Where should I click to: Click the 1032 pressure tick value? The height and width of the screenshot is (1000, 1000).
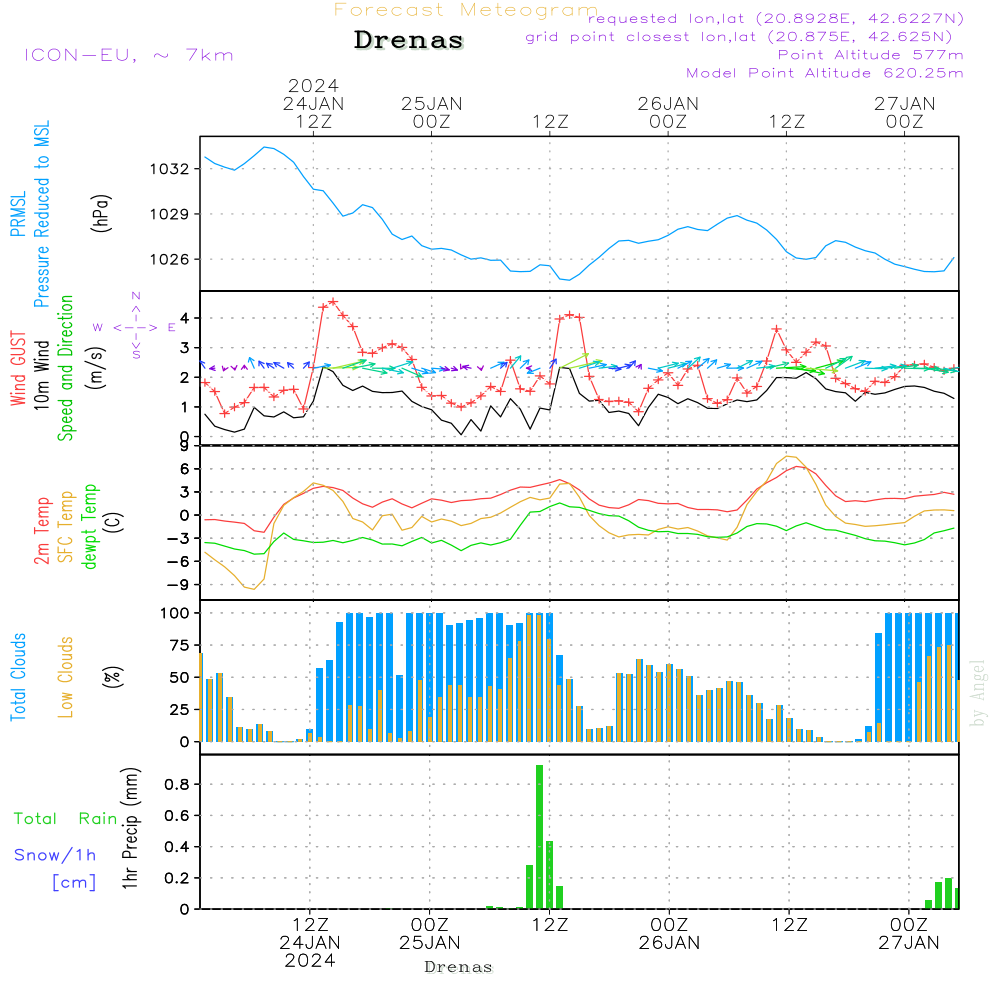tap(169, 169)
